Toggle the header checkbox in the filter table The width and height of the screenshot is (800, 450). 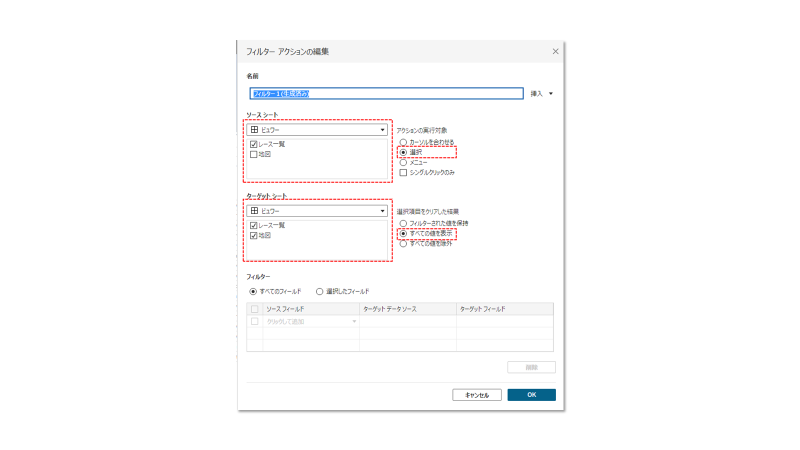(x=255, y=309)
